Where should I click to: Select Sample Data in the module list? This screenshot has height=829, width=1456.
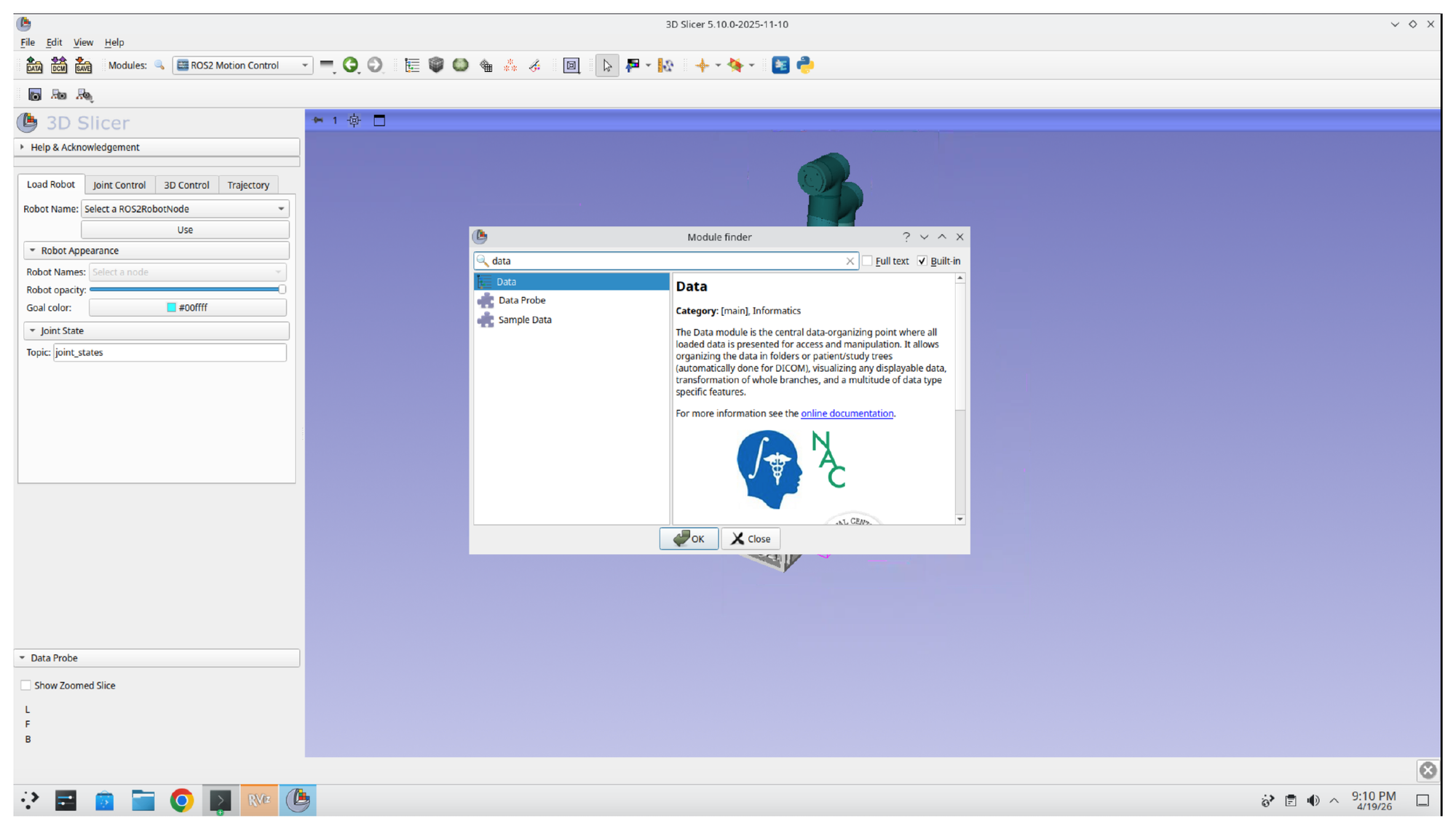(x=524, y=320)
